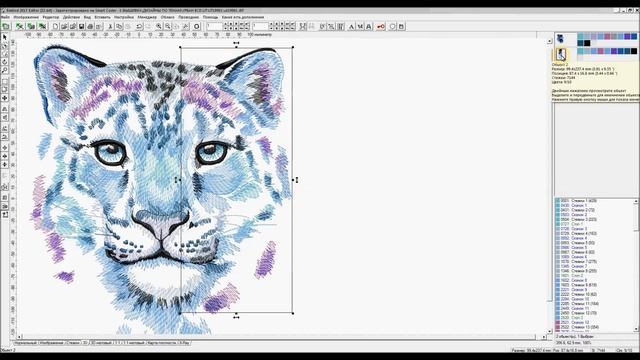
Task: Select the magnifier zoom tool in left toolbar
Action: 5,70
